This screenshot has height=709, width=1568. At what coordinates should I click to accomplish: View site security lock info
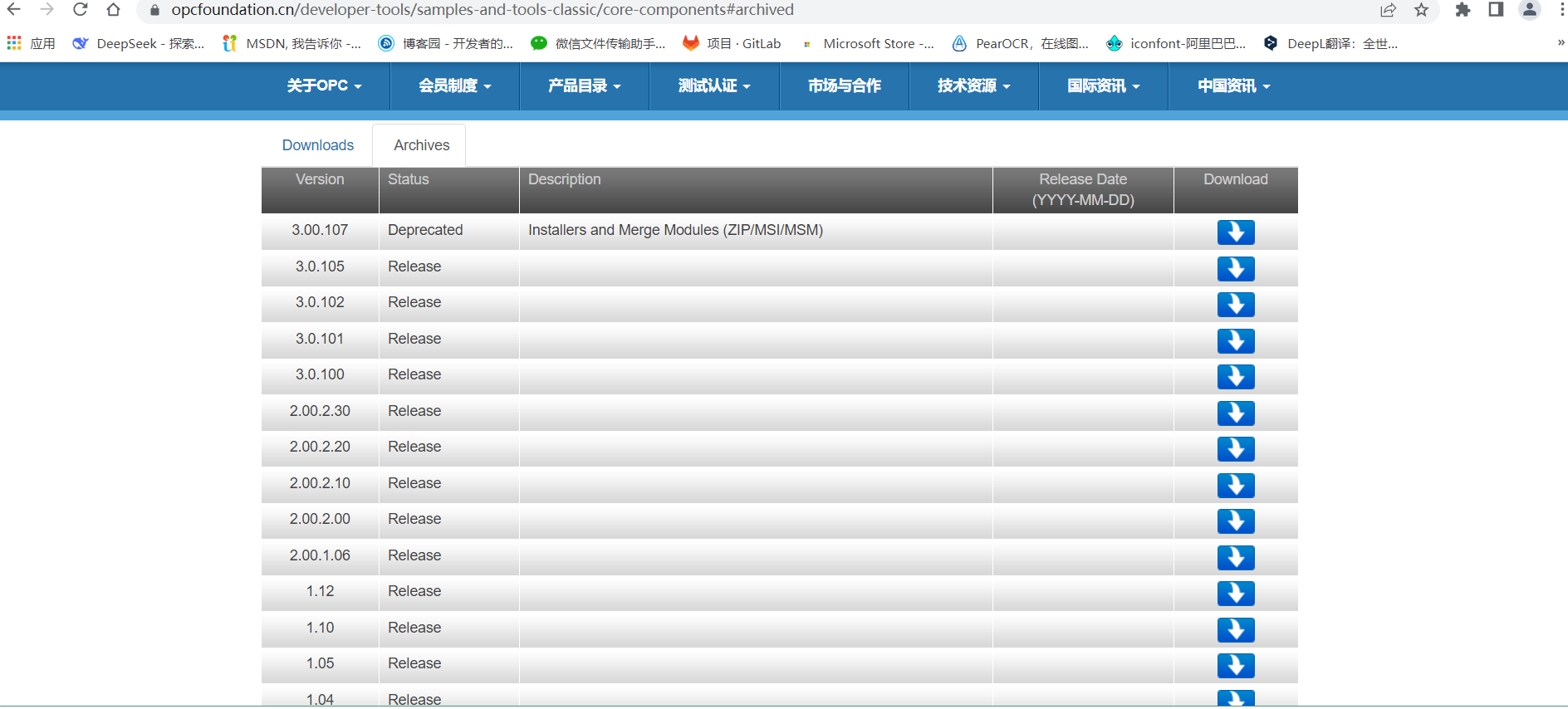tap(154, 10)
